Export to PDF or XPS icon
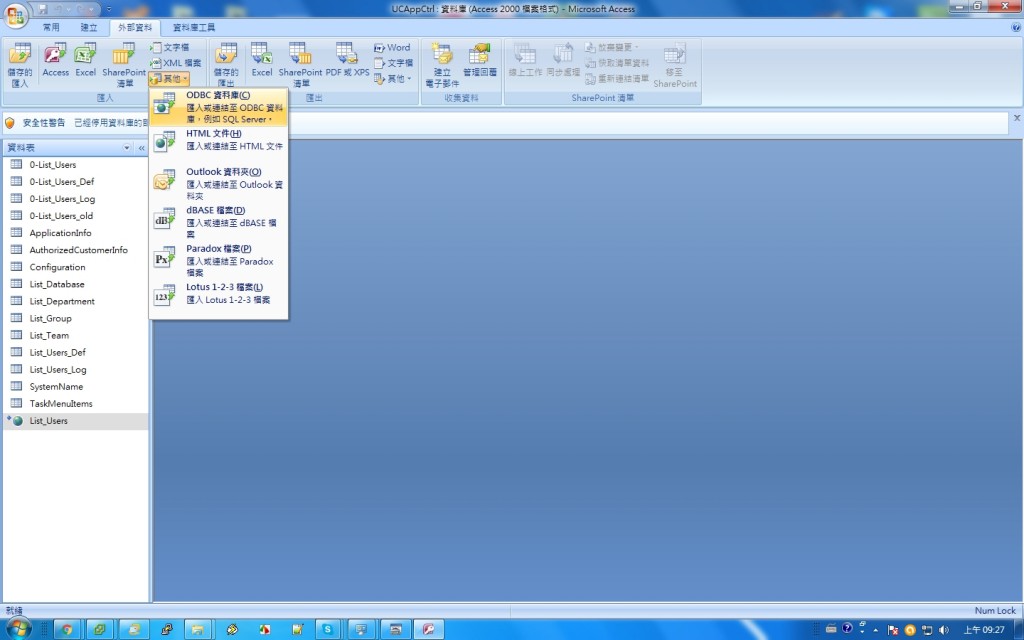The height and width of the screenshot is (640, 1024). point(347,61)
